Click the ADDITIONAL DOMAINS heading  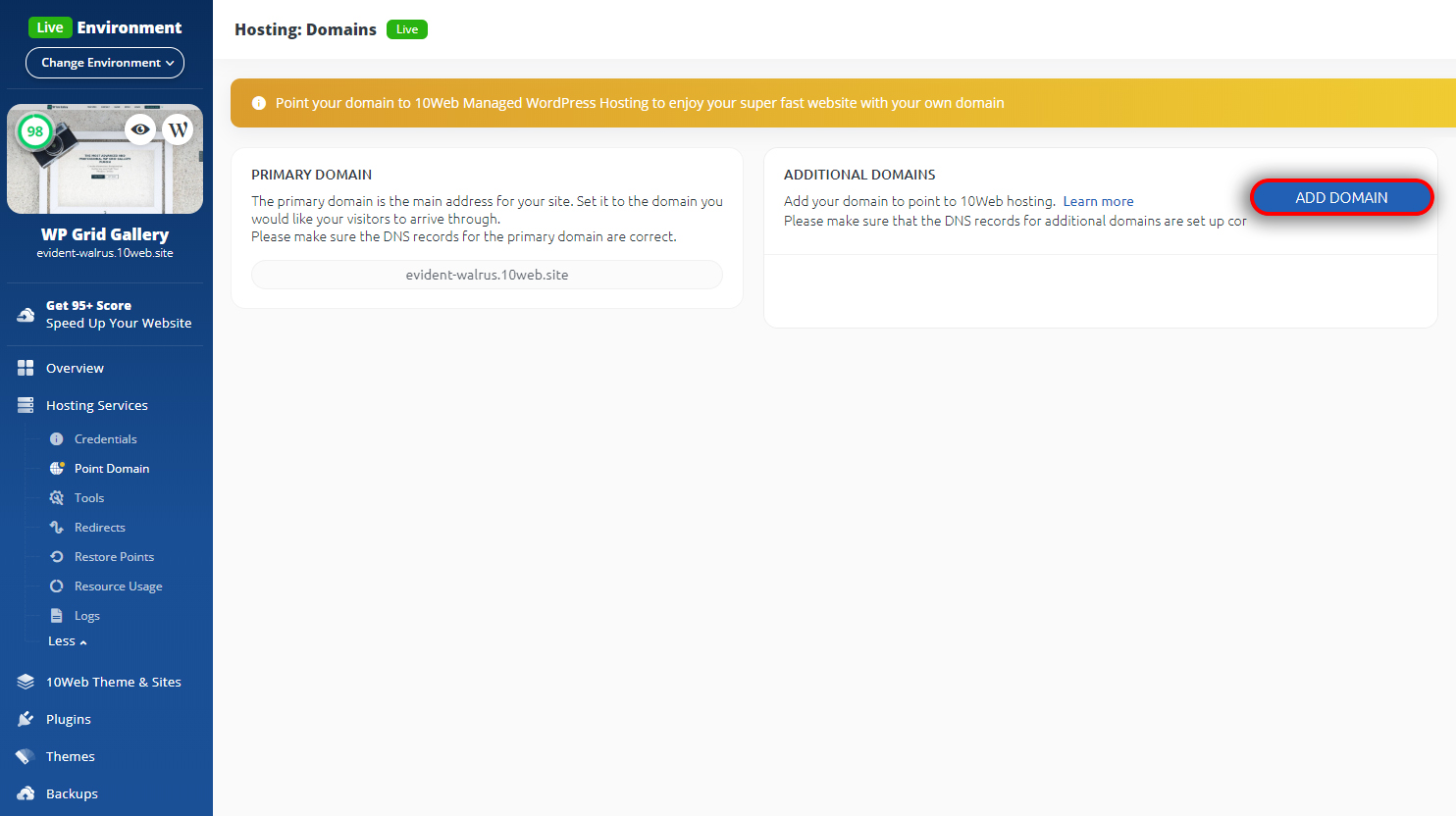(x=859, y=175)
